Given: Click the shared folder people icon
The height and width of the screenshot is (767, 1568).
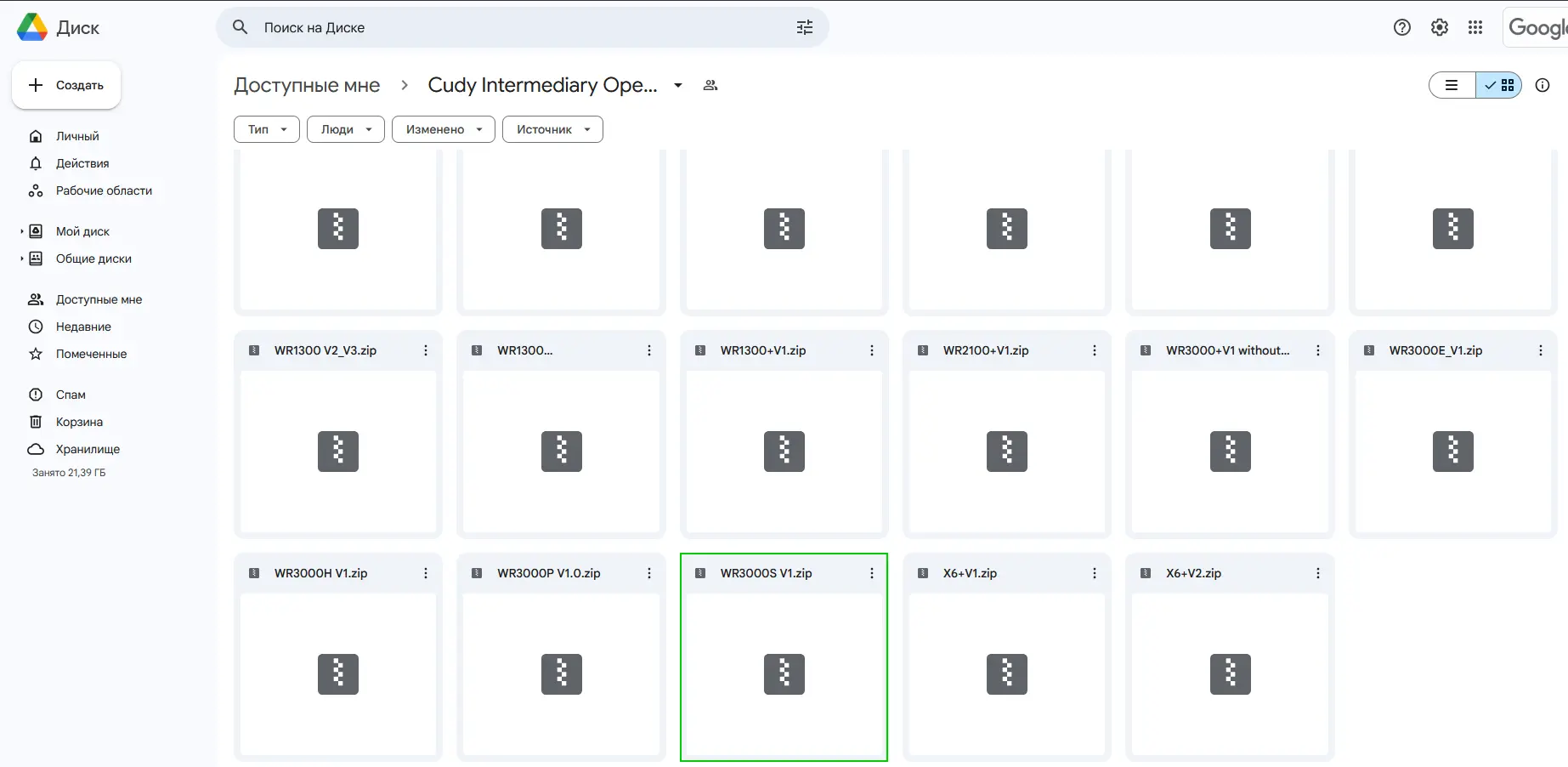Looking at the screenshot, I should (x=710, y=85).
